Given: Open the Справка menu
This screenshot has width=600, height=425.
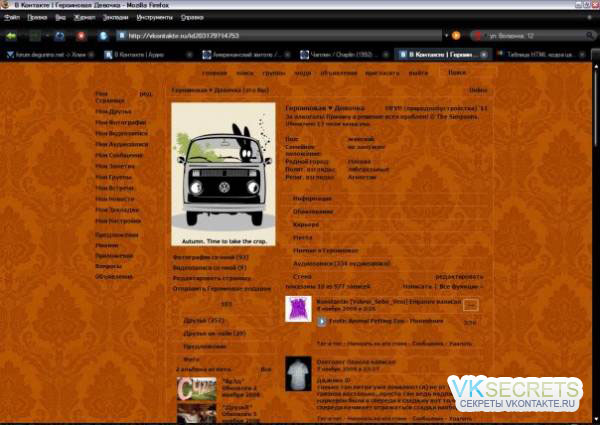Looking at the screenshot, I should [192, 17].
